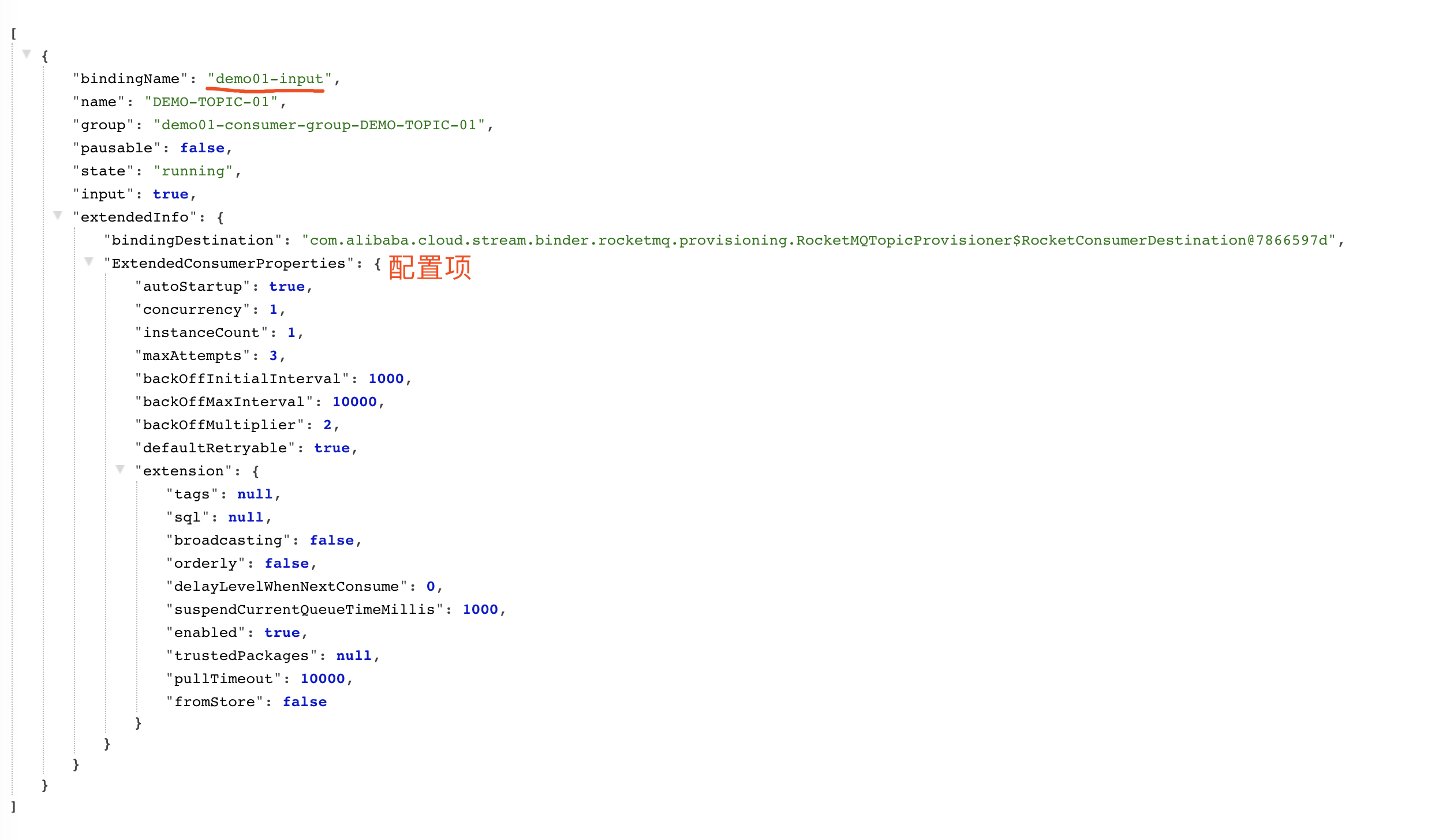The image size is (1435, 840).
Task: Collapse the extendedInfo node triangle
Action: click(x=58, y=216)
